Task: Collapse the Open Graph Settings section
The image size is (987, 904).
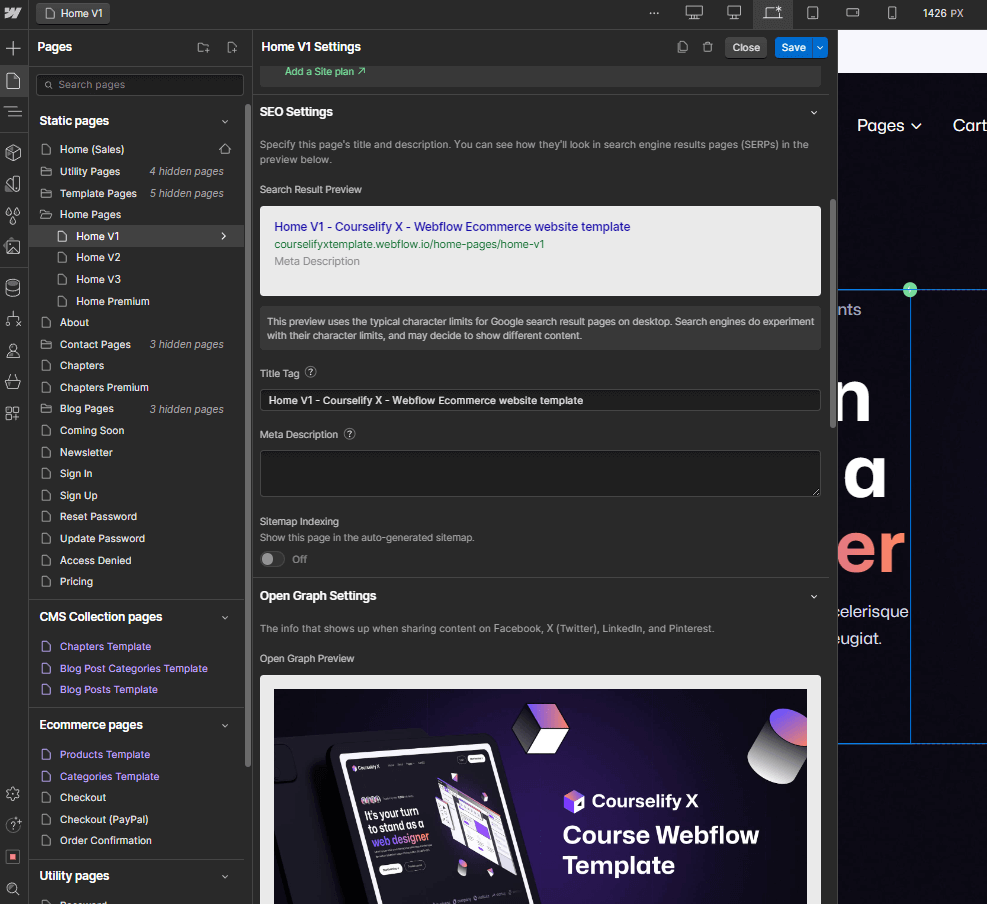Action: point(814,595)
